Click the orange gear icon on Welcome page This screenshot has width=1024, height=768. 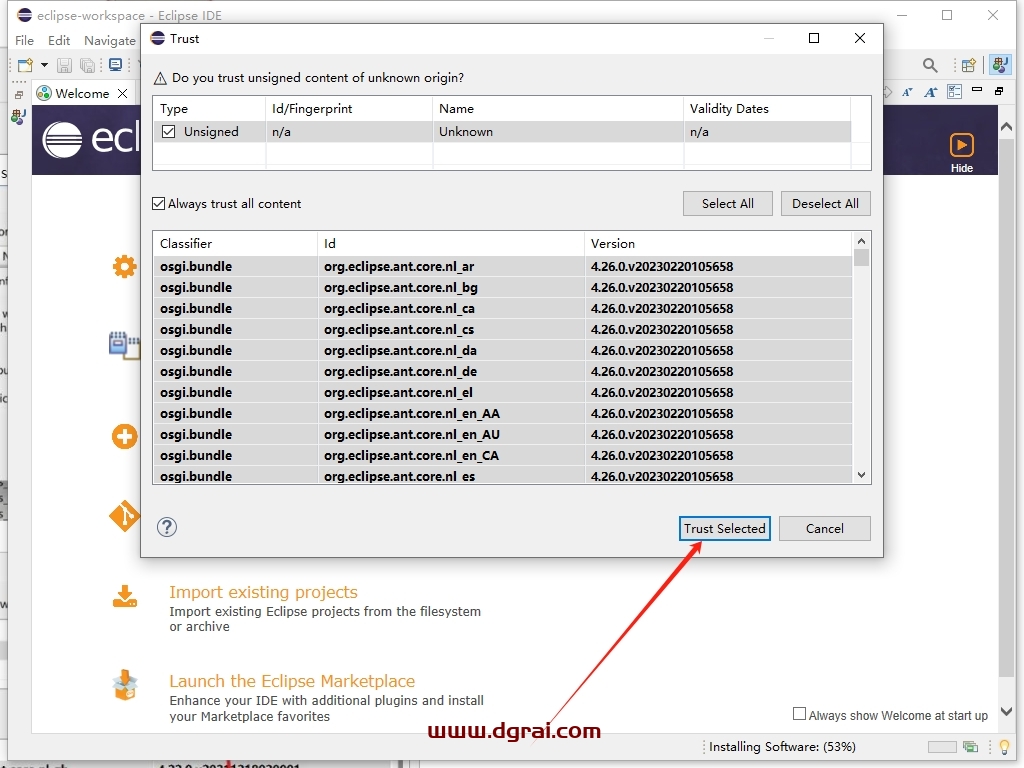124,266
